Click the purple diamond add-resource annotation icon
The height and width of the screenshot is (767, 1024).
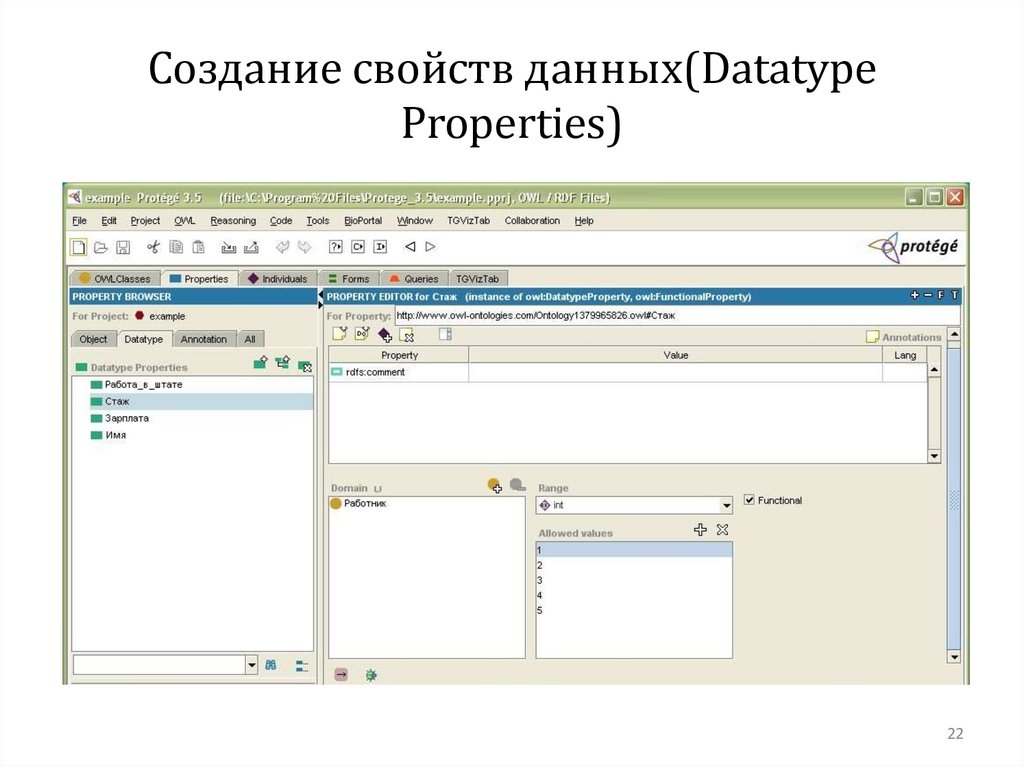tap(385, 335)
